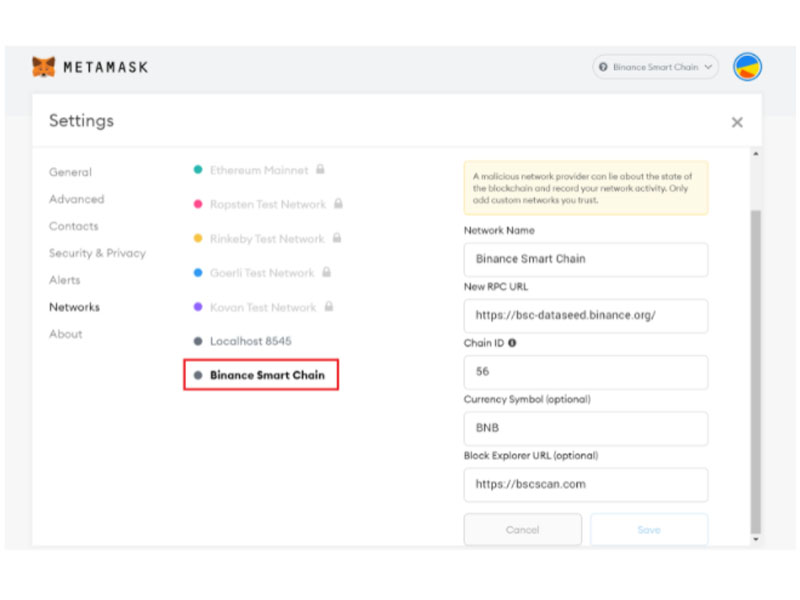This screenshot has width=800, height=600.
Task: Click the Block Explorer URL (optional) label
Action: (531, 455)
